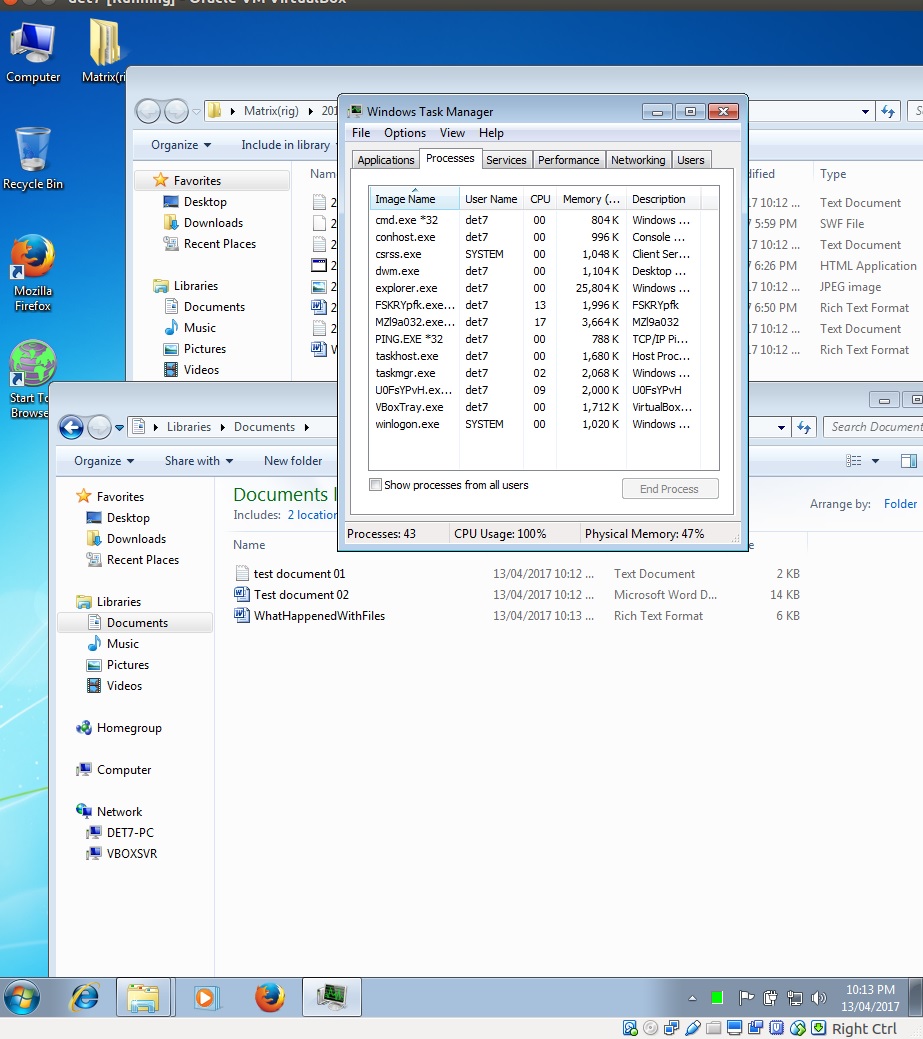
Task: Click the Windows Start orb
Action: pos(22,997)
